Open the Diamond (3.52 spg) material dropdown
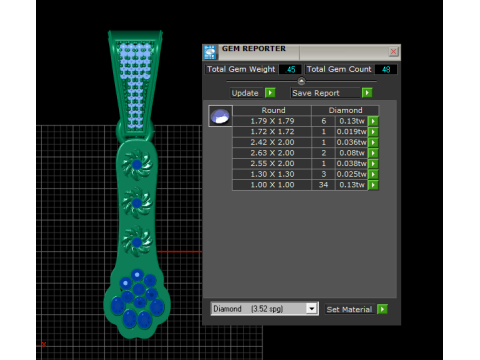 312,309
